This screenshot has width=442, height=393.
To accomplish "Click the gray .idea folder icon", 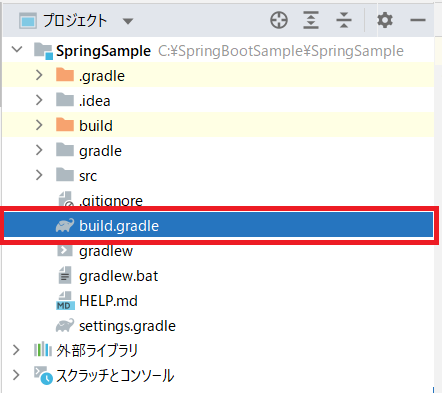I will coord(65,100).
